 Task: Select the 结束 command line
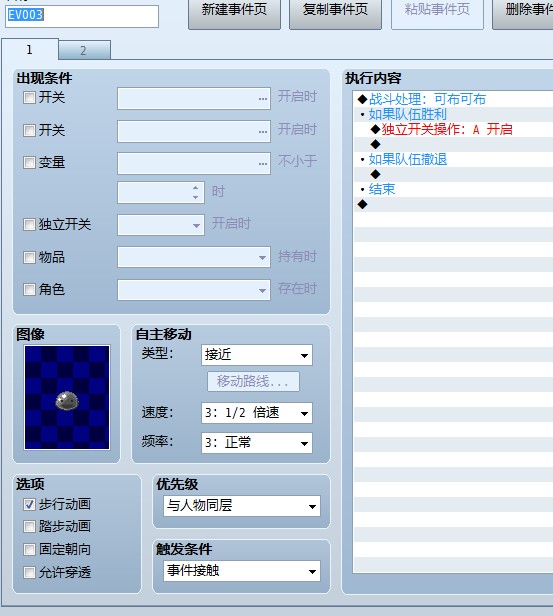453,189
